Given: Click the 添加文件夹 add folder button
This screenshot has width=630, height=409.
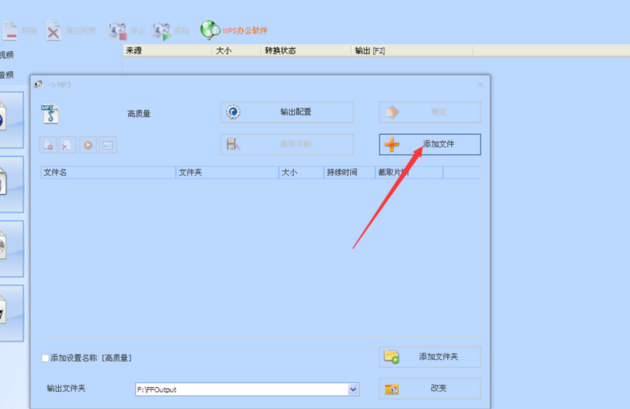Looking at the screenshot, I should [430, 357].
